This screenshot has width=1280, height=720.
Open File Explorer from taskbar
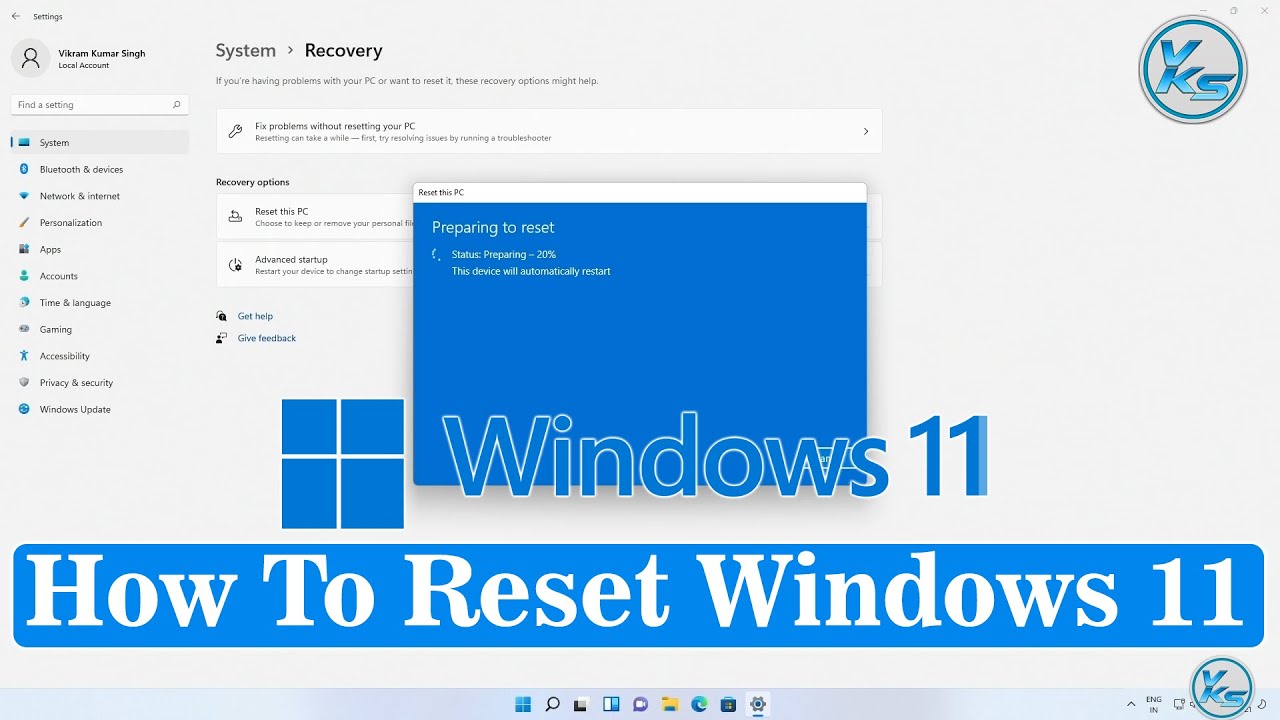[670, 704]
